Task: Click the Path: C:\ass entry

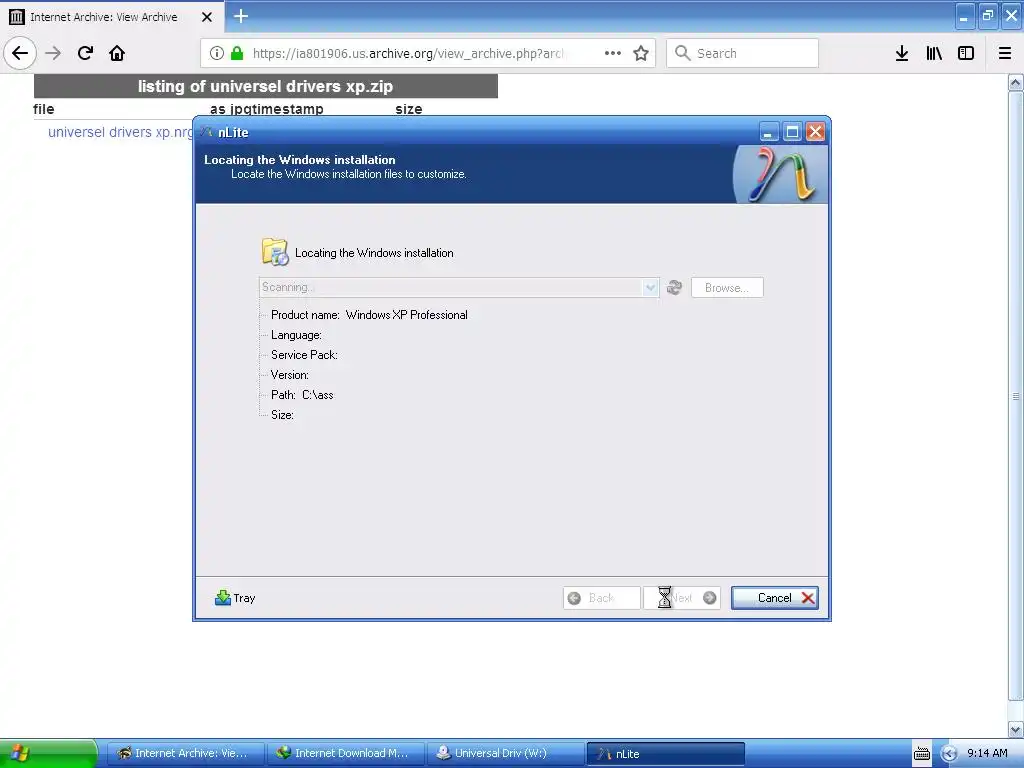Action: 302,394
